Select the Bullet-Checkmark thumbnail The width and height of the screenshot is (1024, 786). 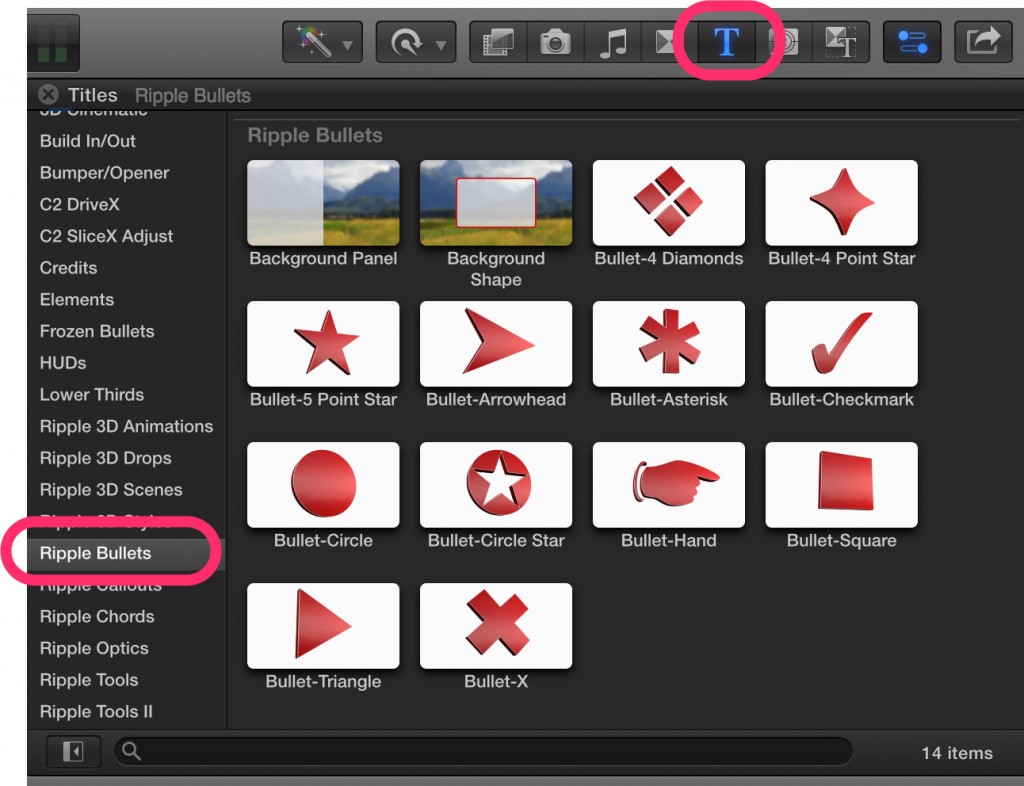tap(842, 344)
